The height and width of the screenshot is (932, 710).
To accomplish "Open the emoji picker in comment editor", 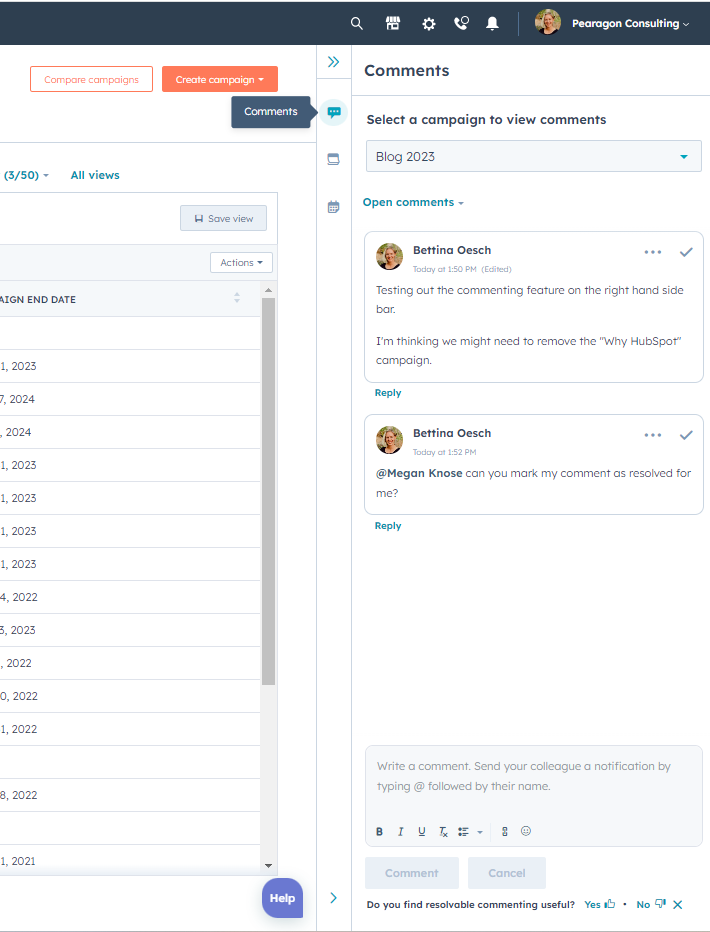I will point(526,831).
